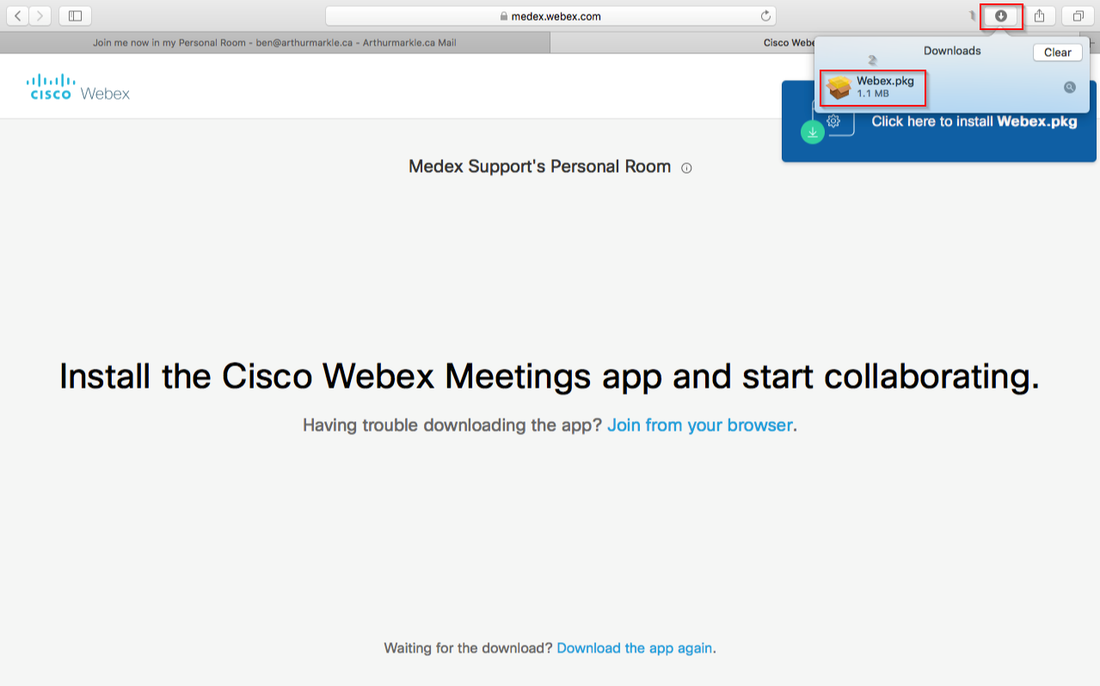
Task: Go forward to the next page
Action: point(40,16)
